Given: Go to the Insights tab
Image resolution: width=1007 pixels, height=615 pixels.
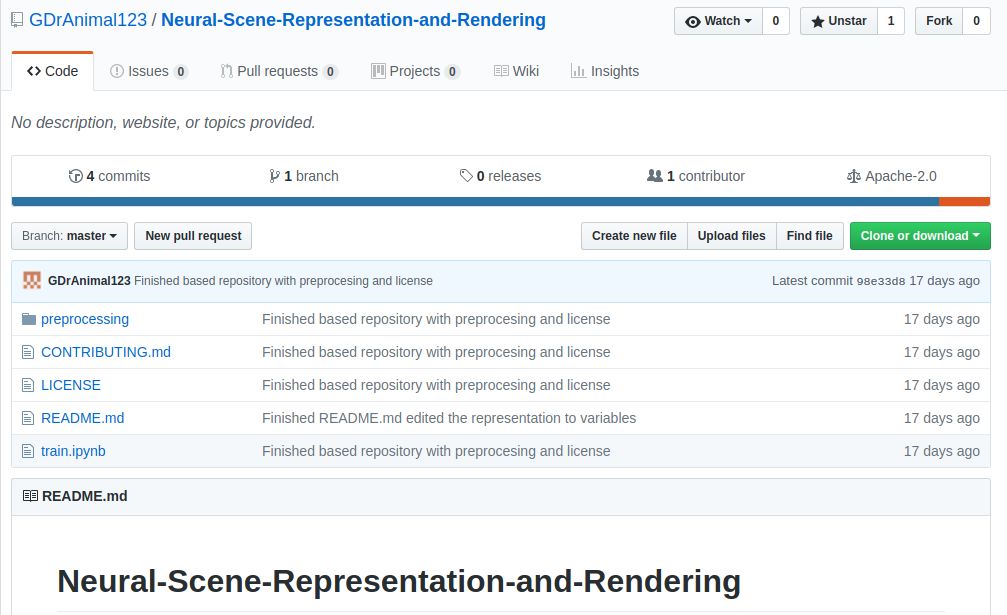Looking at the screenshot, I should [x=604, y=71].
